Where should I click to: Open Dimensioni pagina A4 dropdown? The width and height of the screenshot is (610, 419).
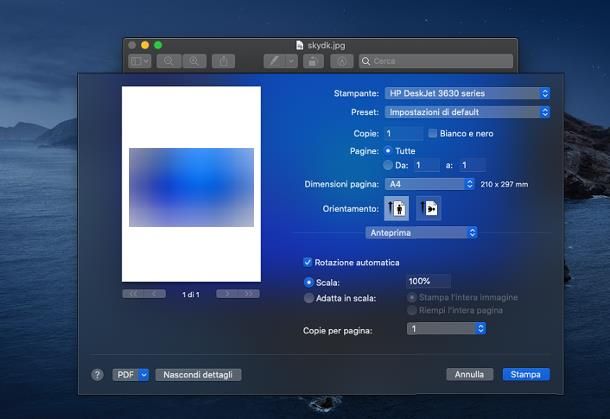pyautogui.click(x=429, y=184)
